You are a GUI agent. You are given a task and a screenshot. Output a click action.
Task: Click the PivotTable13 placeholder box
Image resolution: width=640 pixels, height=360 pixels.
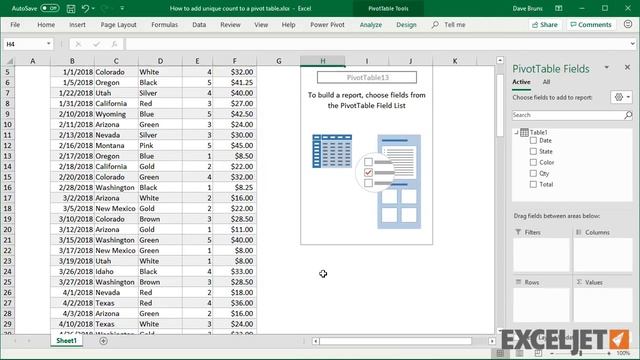[x=367, y=77]
